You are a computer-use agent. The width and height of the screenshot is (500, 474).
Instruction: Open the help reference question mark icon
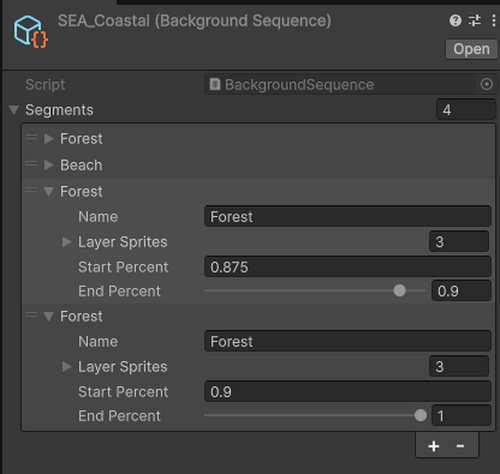455,21
